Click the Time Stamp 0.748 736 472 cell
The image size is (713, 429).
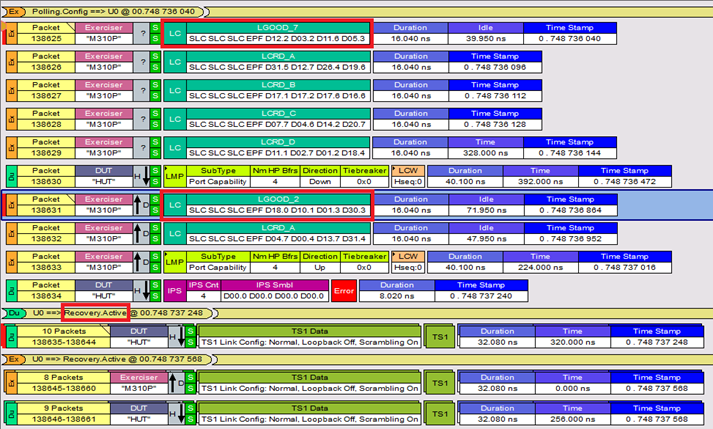tap(624, 177)
